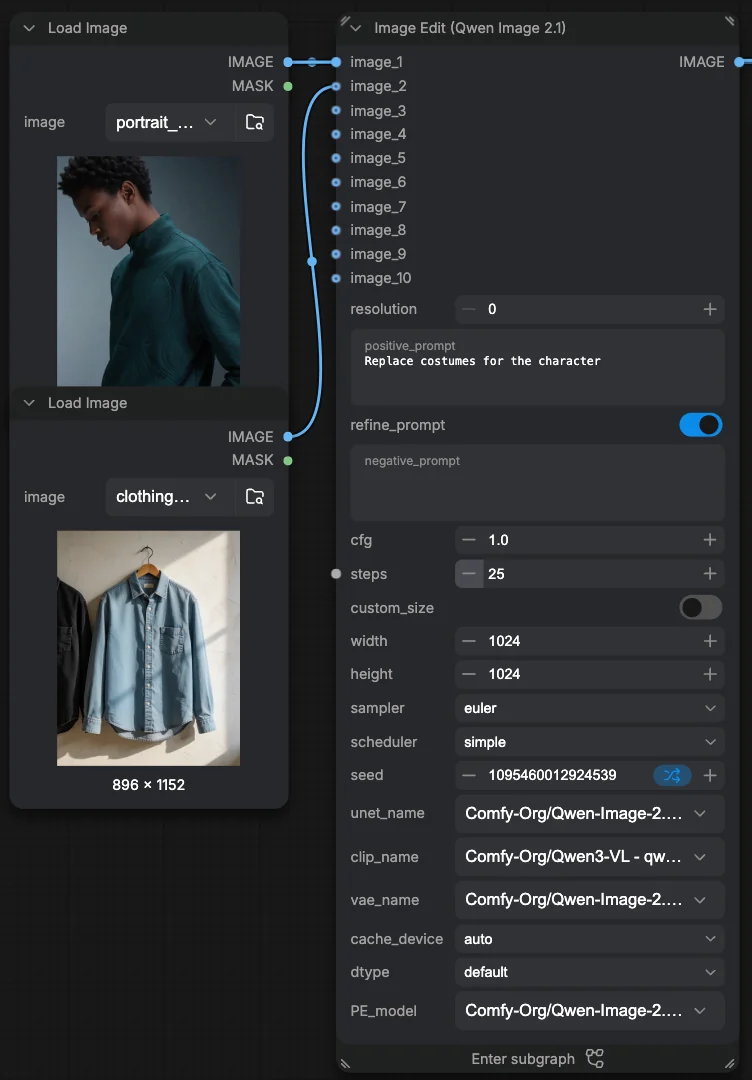This screenshot has width=752, height=1080.
Task: Click the negative_prompt text area
Action: point(537,483)
